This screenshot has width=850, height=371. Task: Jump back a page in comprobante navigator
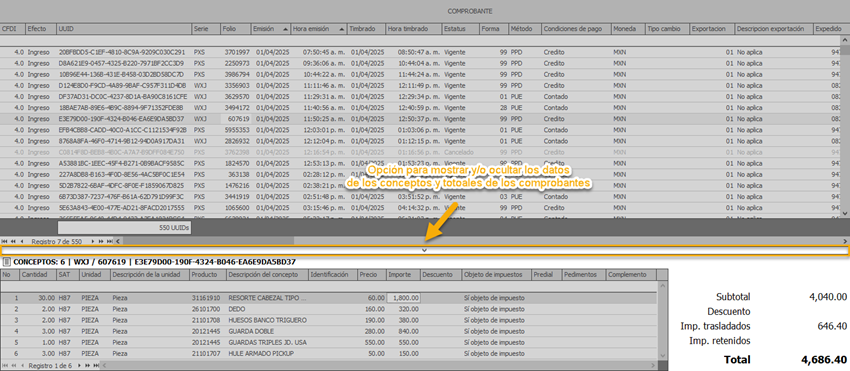[13, 241]
